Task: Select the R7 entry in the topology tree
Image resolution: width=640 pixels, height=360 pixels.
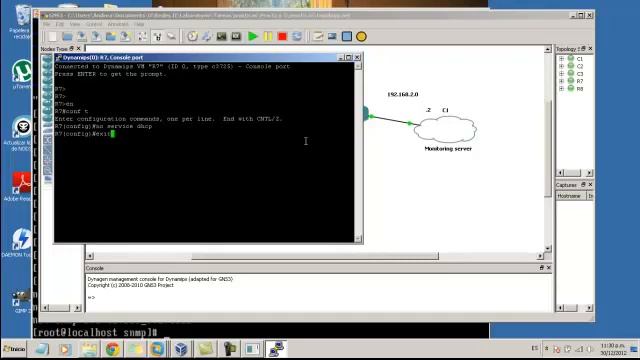Action: pyautogui.click(x=580, y=81)
